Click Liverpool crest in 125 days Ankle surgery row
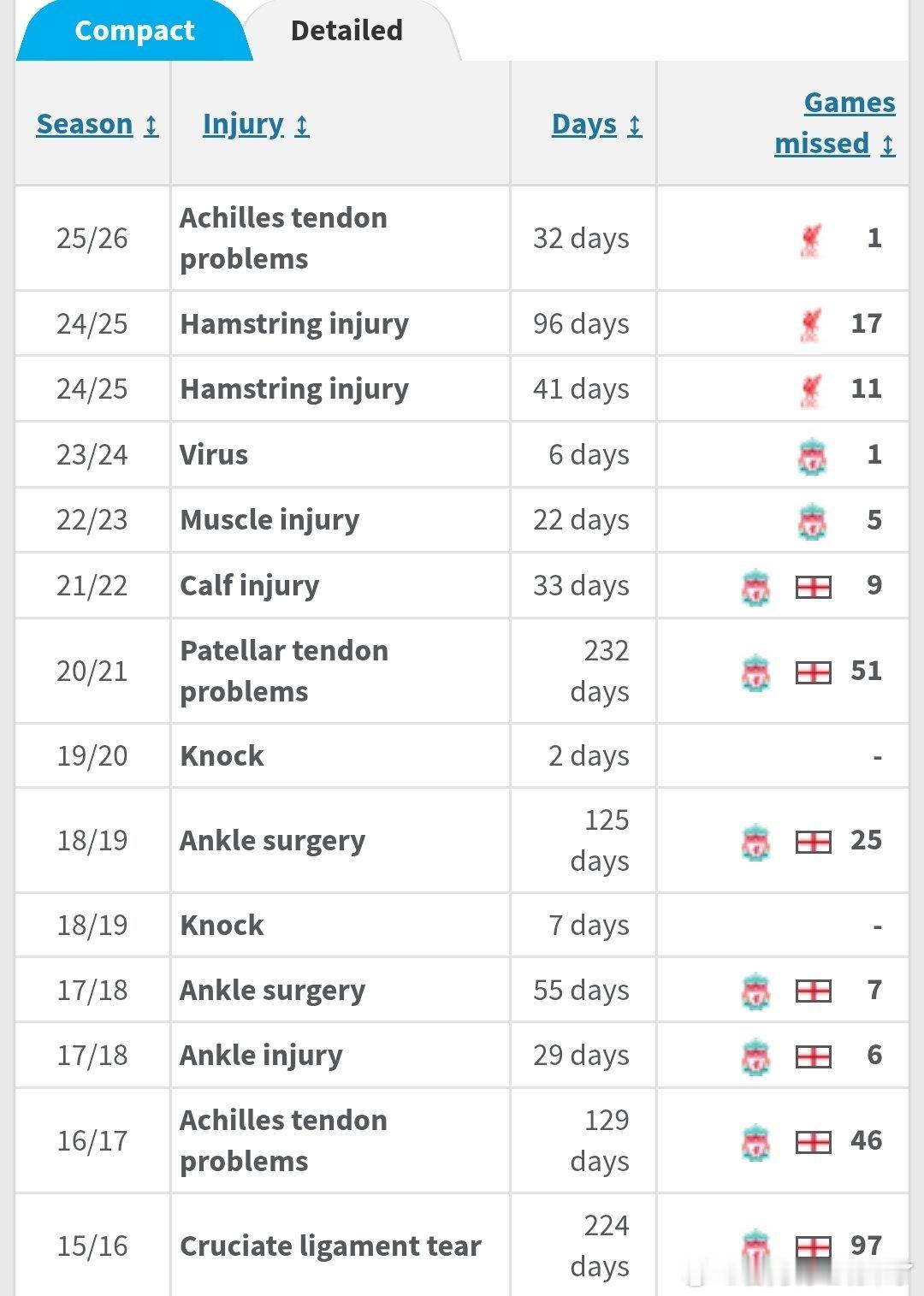The width and height of the screenshot is (924, 1296). pos(756,842)
